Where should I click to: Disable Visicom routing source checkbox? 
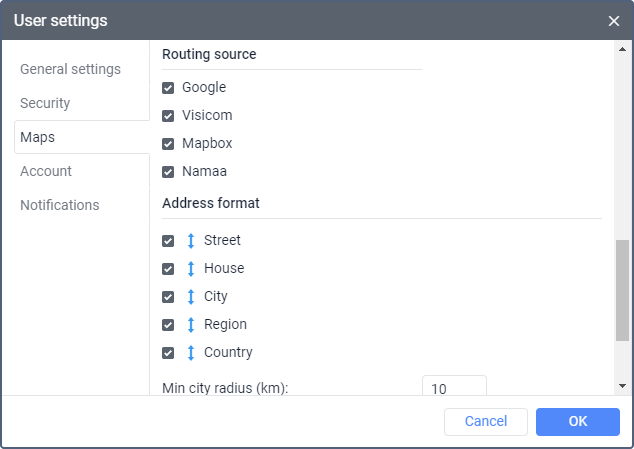pyautogui.click(x=168, y=116)
